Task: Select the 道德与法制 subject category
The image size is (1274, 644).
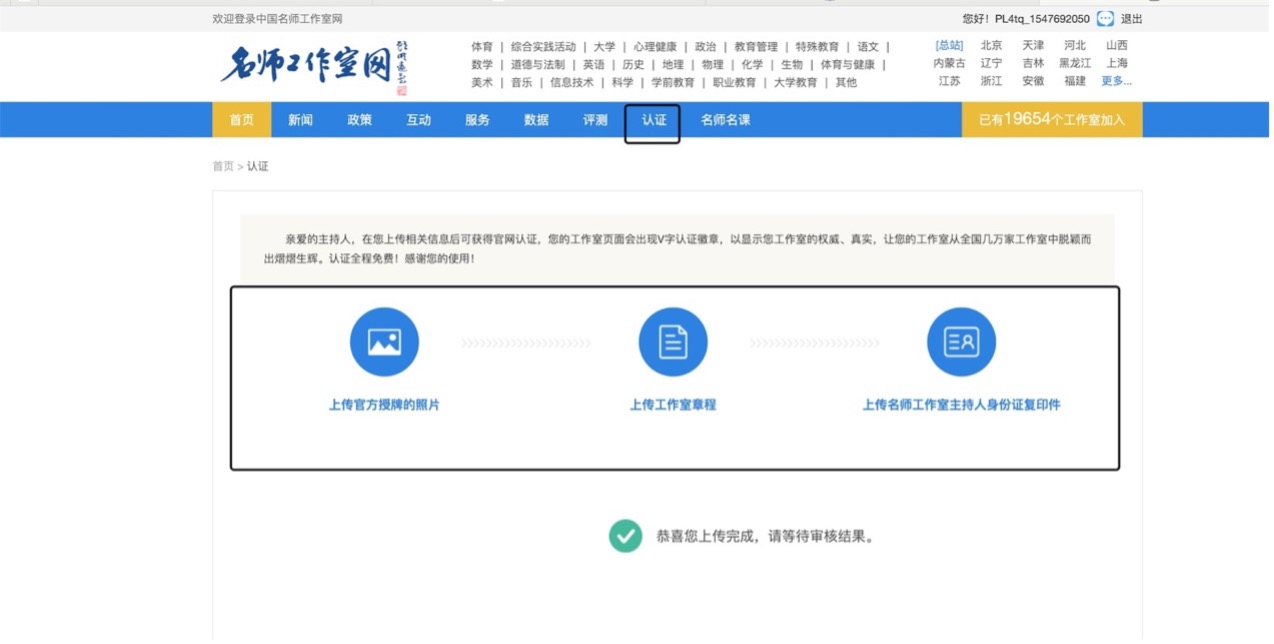Action: [x=537, y=65]
